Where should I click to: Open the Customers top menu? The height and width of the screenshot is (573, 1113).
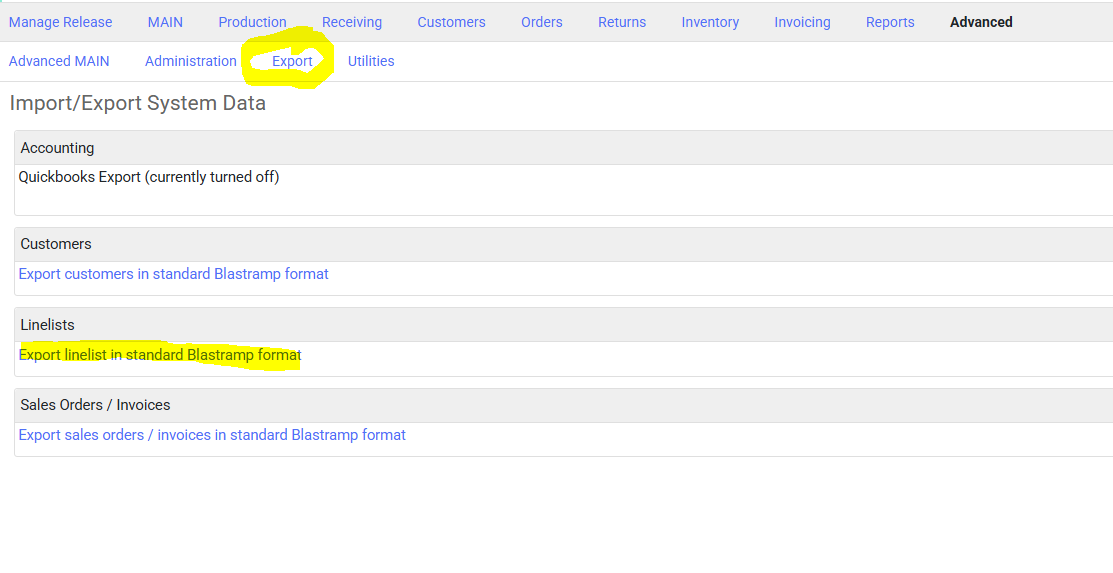point(451,22)
